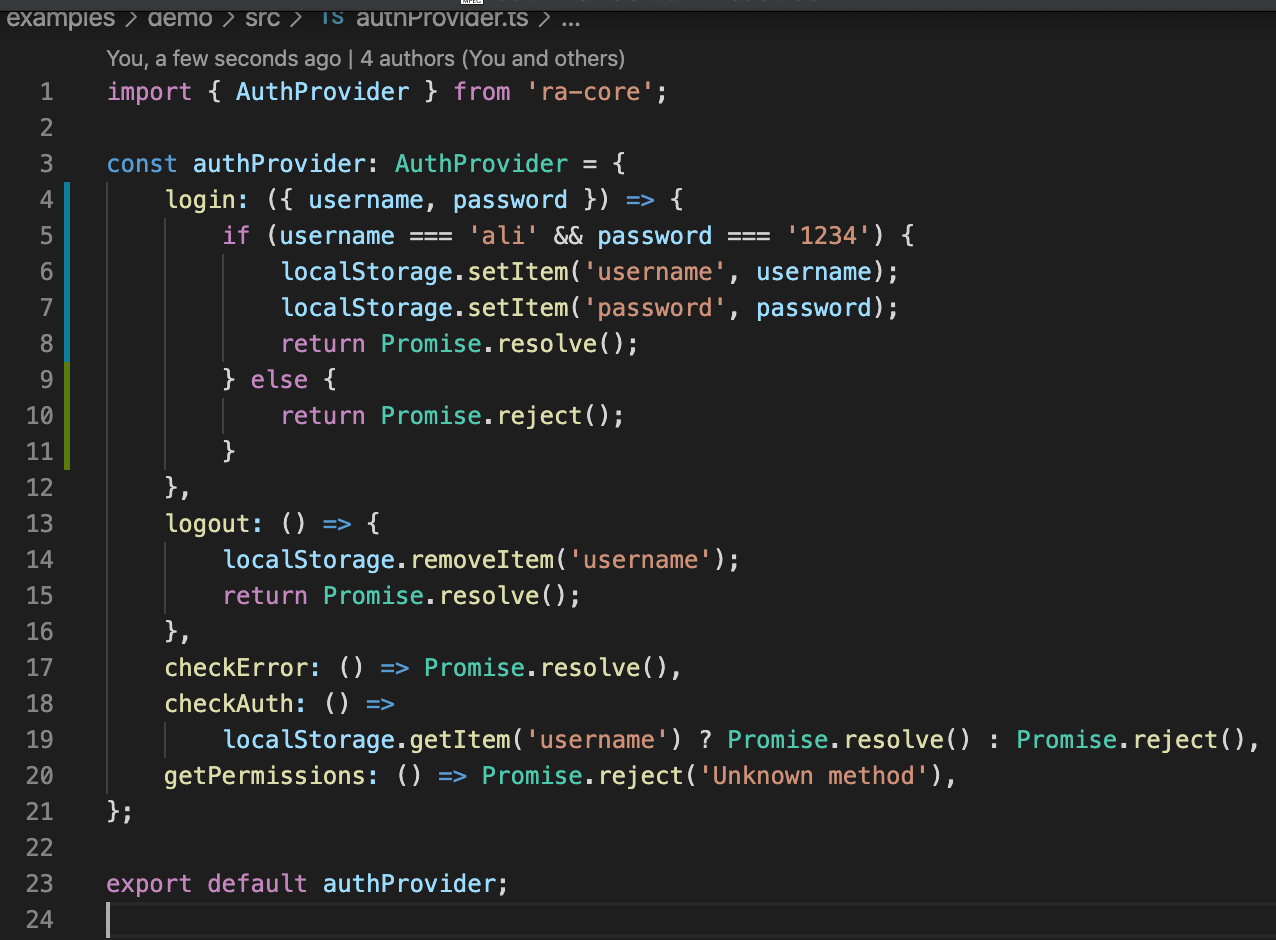Click line number 24 in the gutter
This screenshot has width=1276, height=940.
[x=40, y=920]
